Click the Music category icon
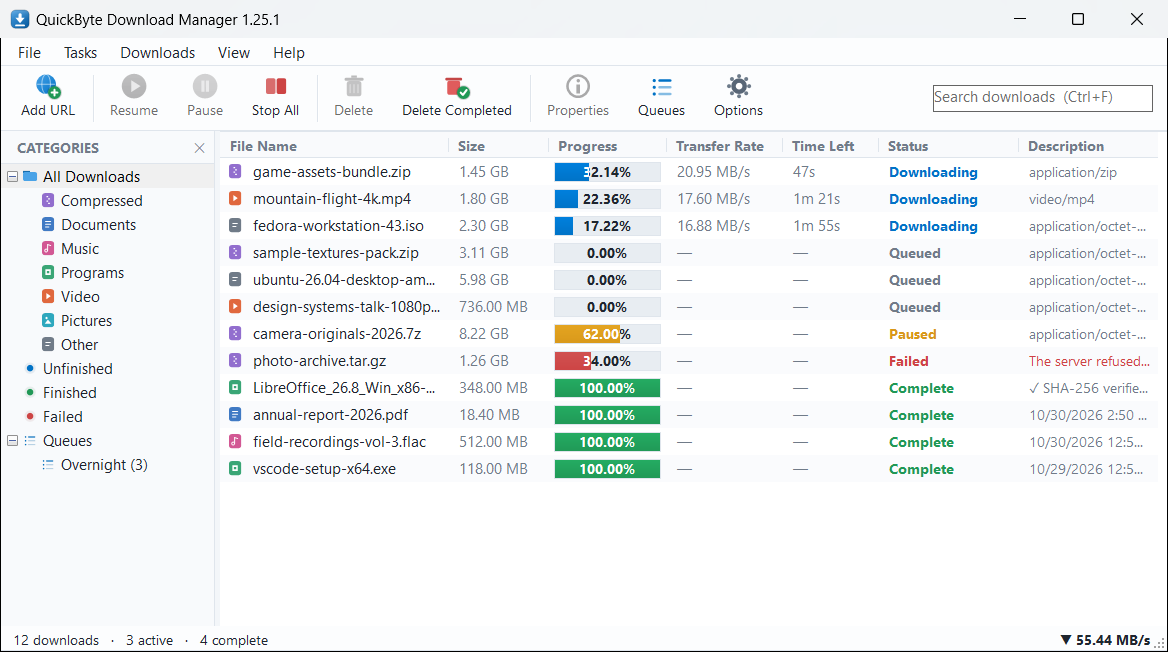Image resolution: width=1168 pixels, height=652 pixels. coord(48,248)
